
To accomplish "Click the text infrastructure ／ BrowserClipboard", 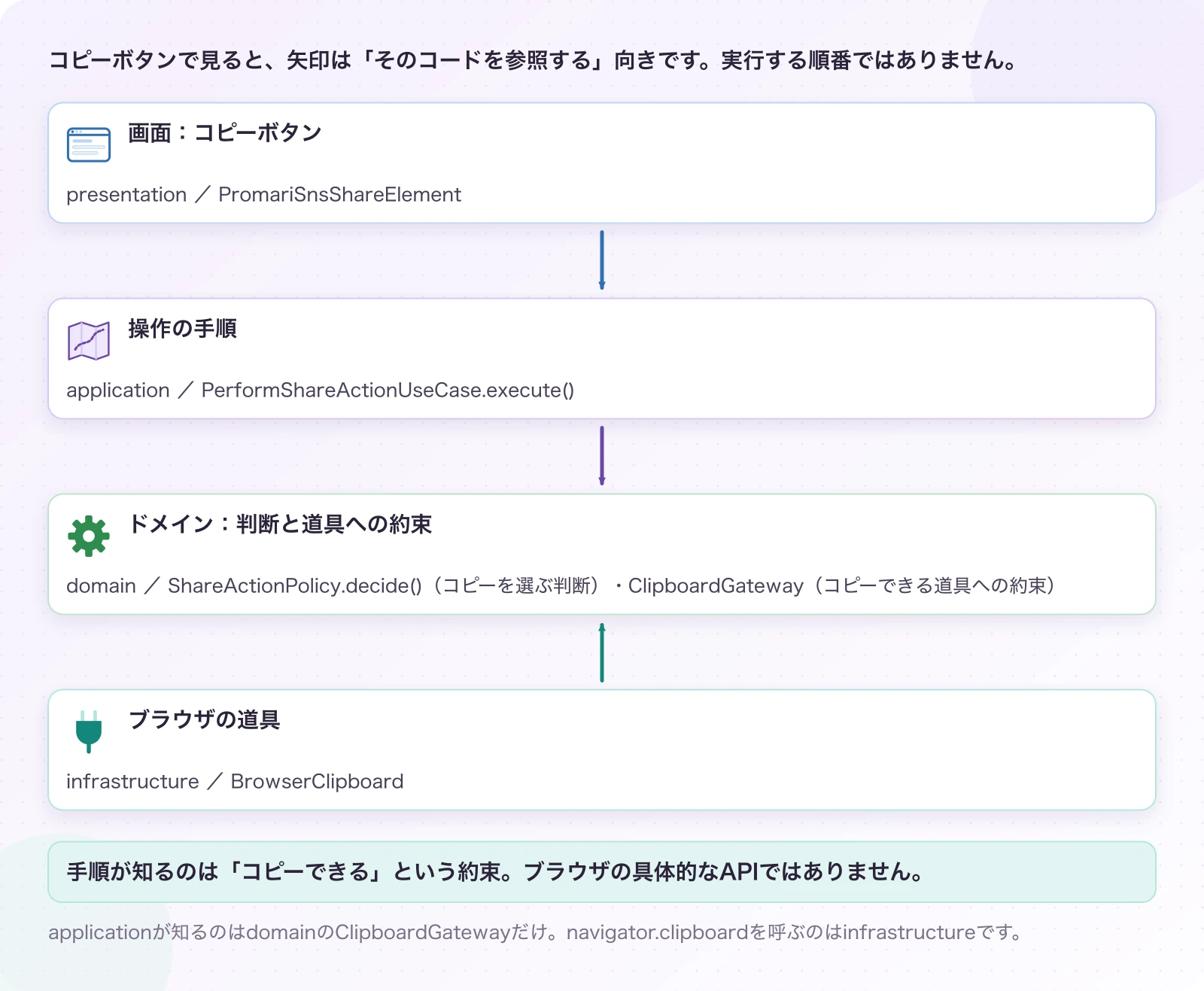I will pyautogui.click(x=235, y=782).
